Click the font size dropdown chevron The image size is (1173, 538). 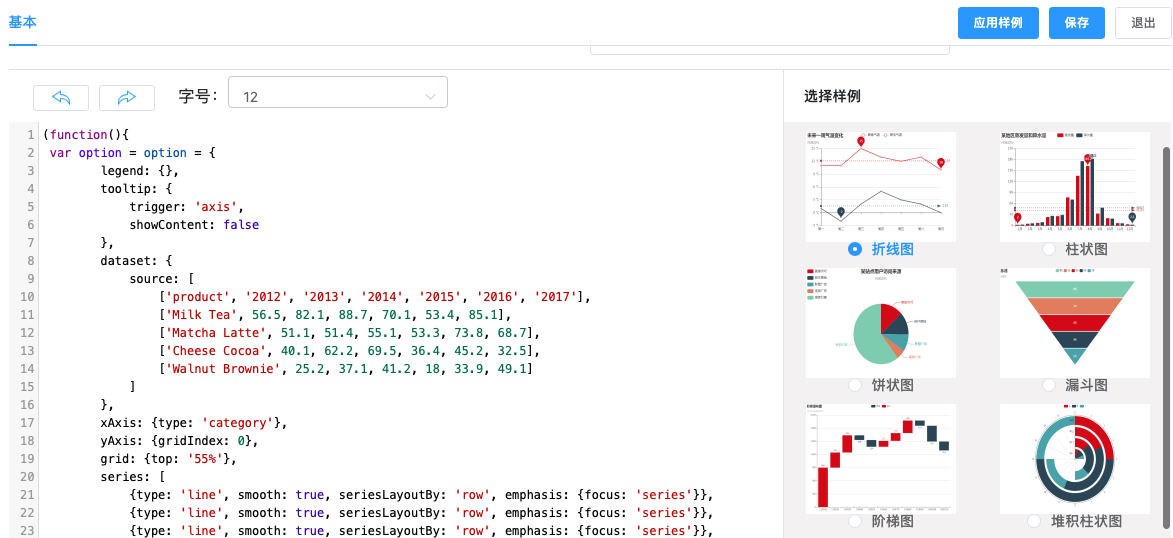pos(431,97)
